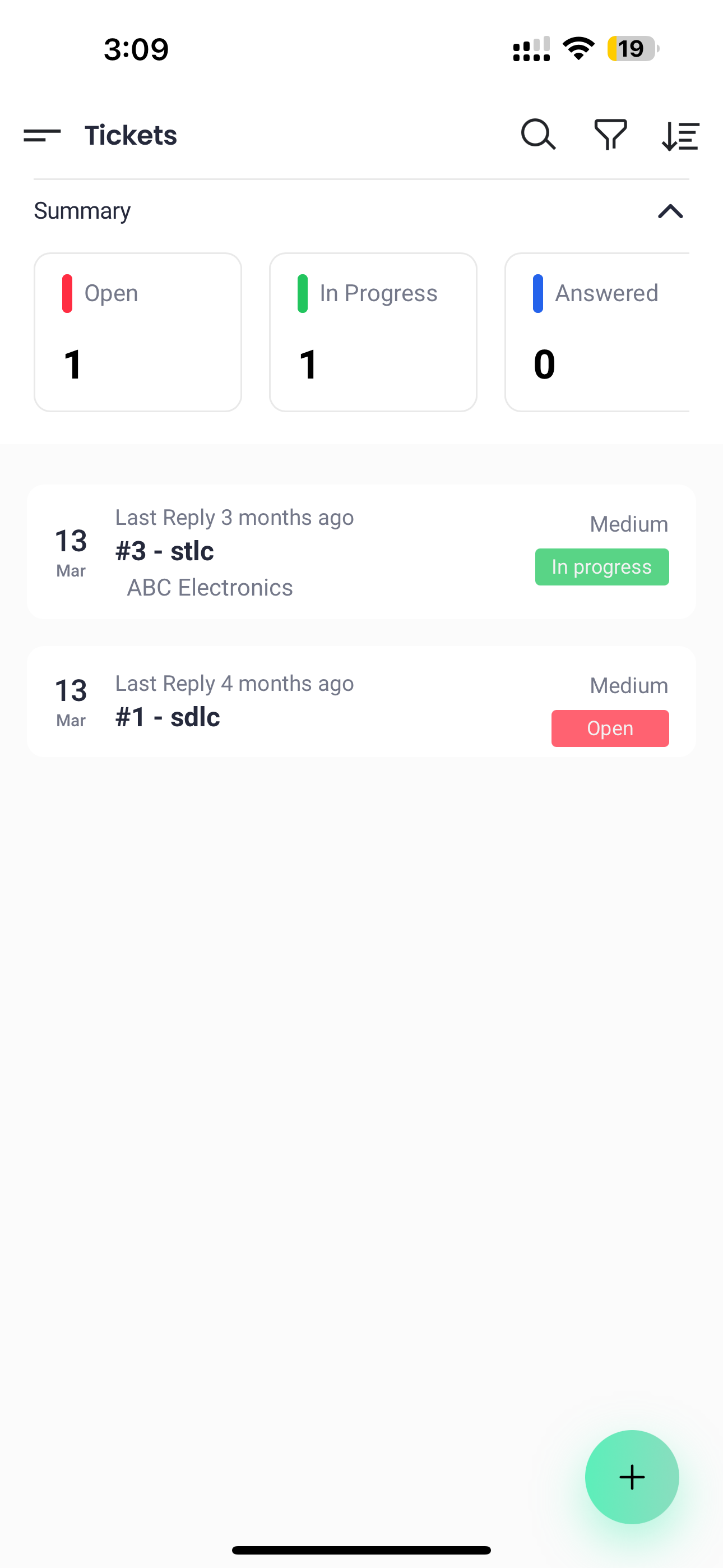Select the In Progress summary card
The width and height of the screenshot is (723, 1568).
[373, 332]
